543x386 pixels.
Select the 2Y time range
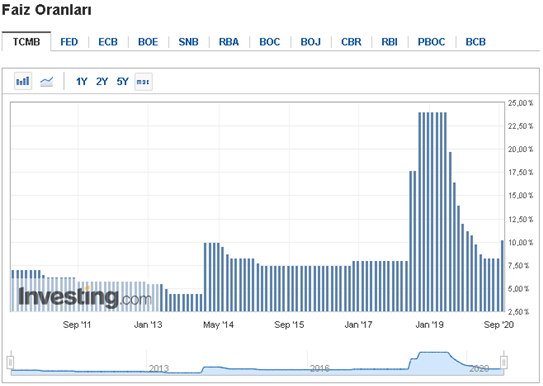102,82
